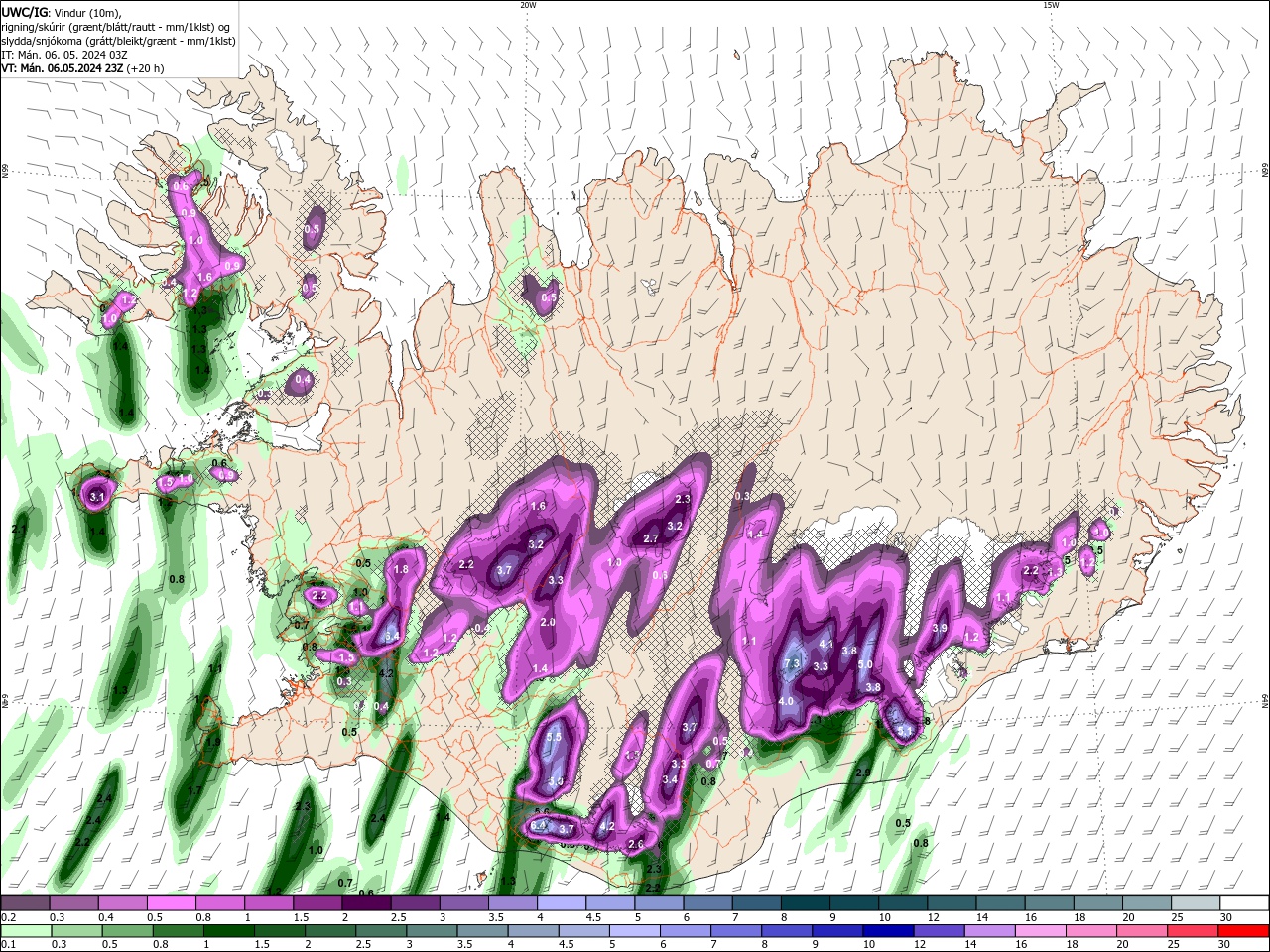Screen dimensions: 1270x952
Task: Click the '5.1' value near the southeast coast
Action: click(x=904, y=732)
